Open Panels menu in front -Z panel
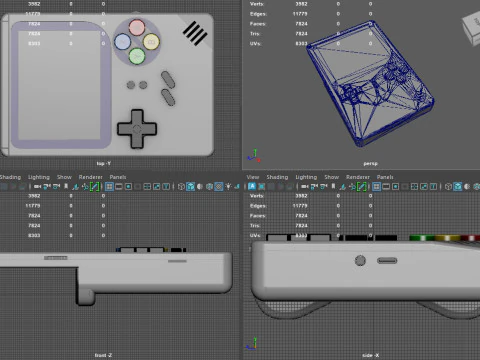Viewport: 480px width, 360px height. pos(118,177)
